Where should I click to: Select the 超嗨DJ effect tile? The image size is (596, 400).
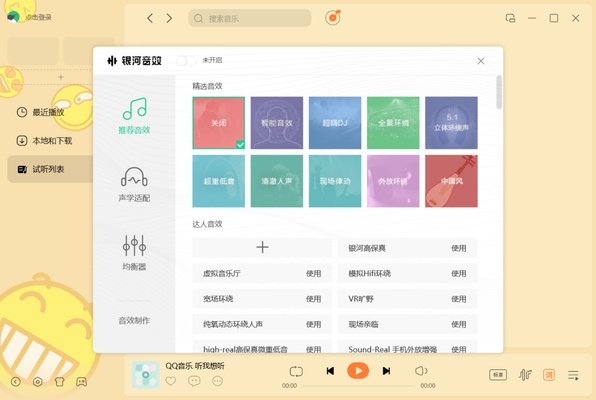pos(335,123)
